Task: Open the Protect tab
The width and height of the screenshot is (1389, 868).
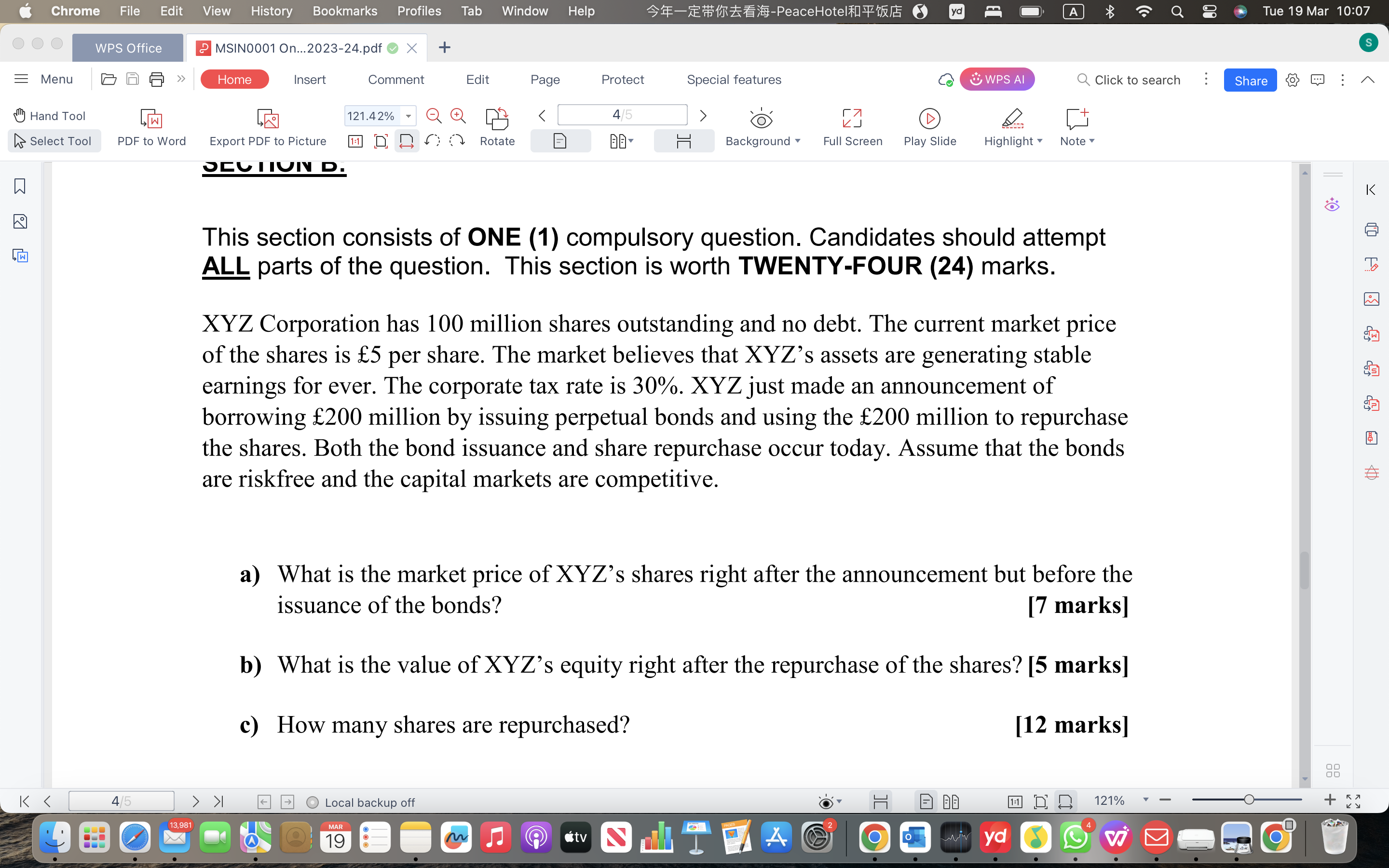Action: 623,79
